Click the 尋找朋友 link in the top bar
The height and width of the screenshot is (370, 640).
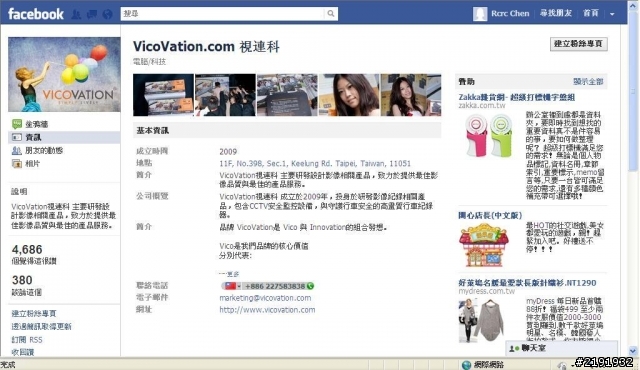point(556,13)
